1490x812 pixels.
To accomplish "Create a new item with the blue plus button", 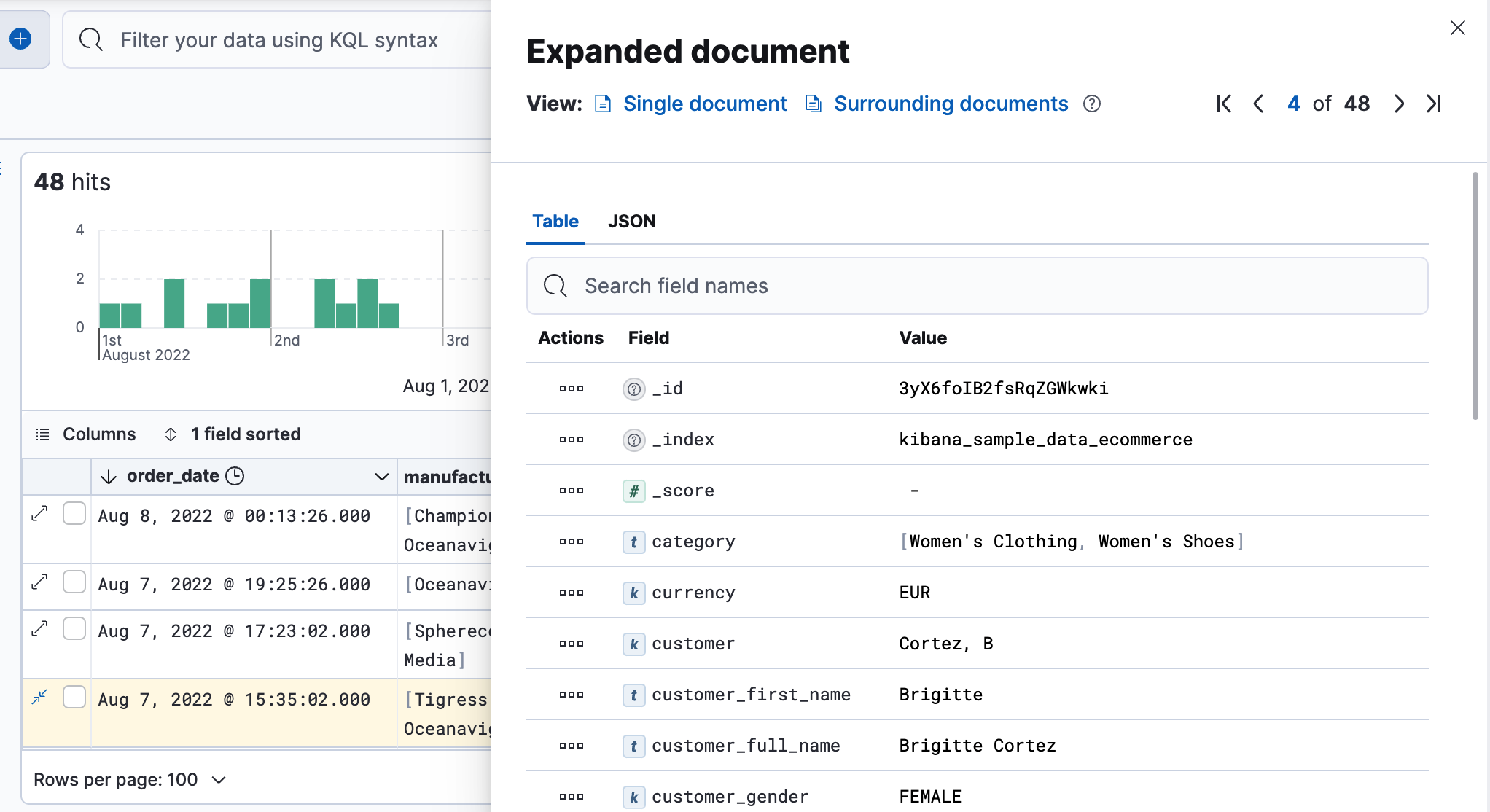I will 20,39.
